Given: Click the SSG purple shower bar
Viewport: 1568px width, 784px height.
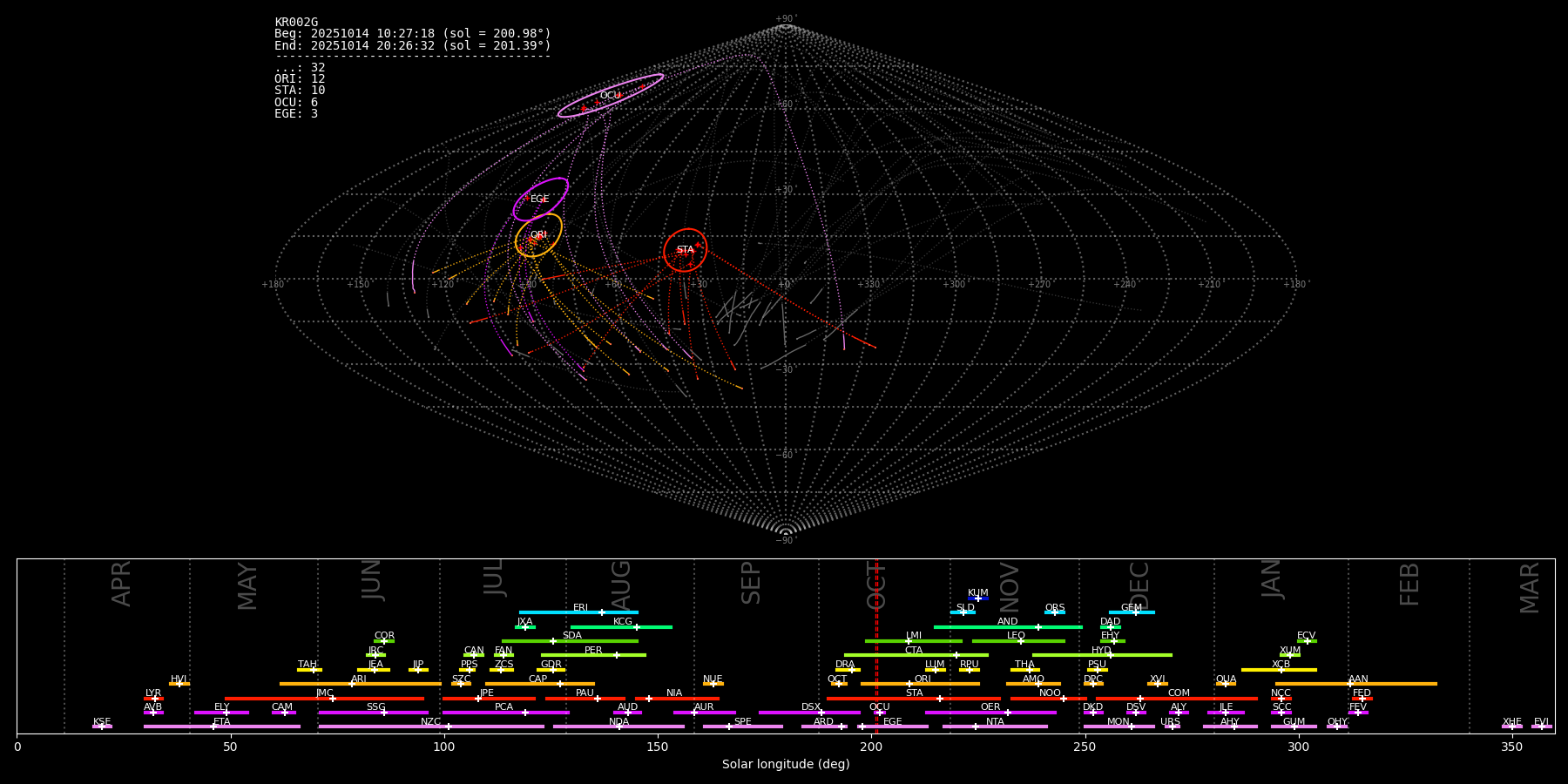Looking at the screenshot, I should (x=373, y=713).
